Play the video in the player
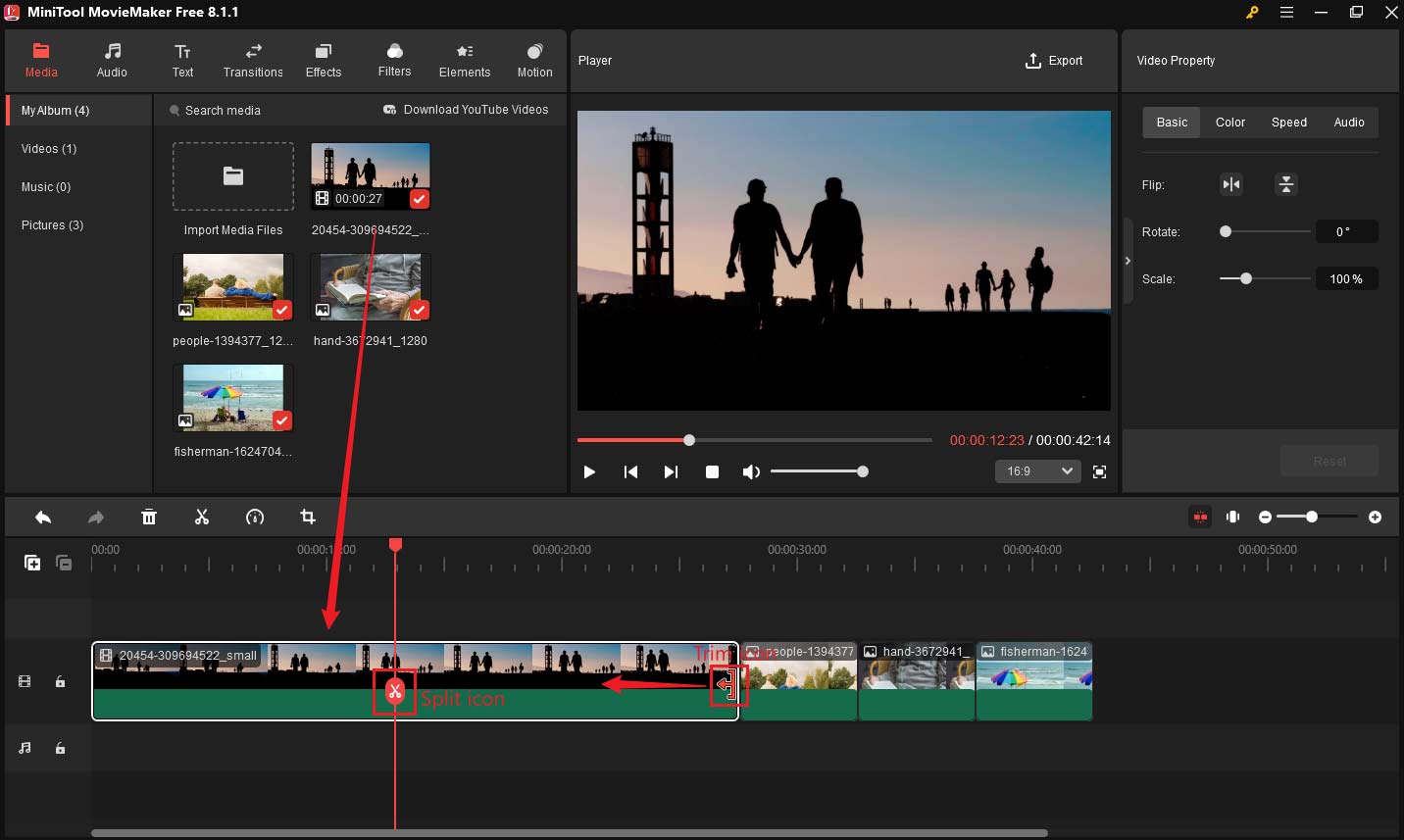1404x840 pixels. [589, 471]
